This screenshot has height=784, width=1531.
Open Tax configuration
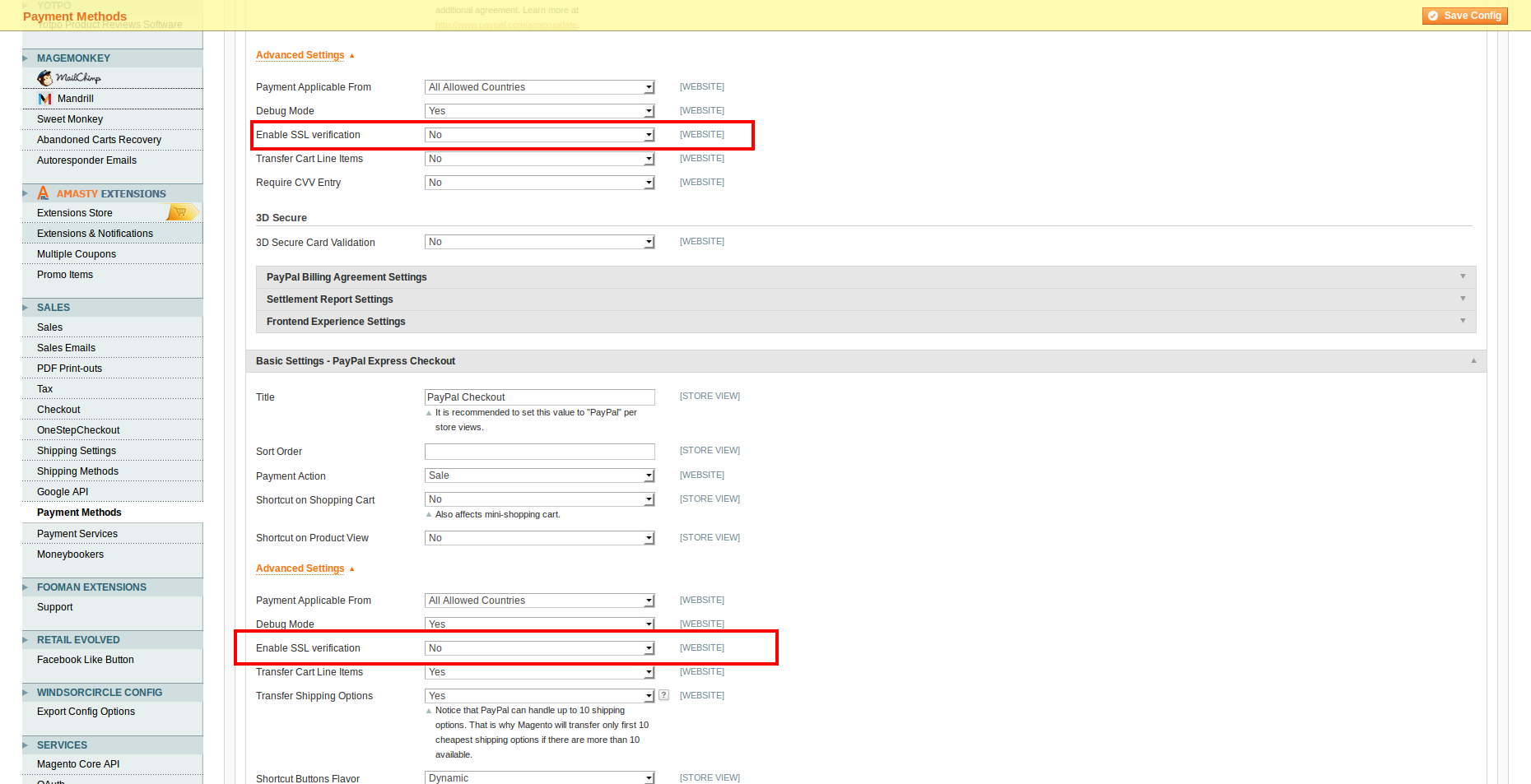coord(44,389)
